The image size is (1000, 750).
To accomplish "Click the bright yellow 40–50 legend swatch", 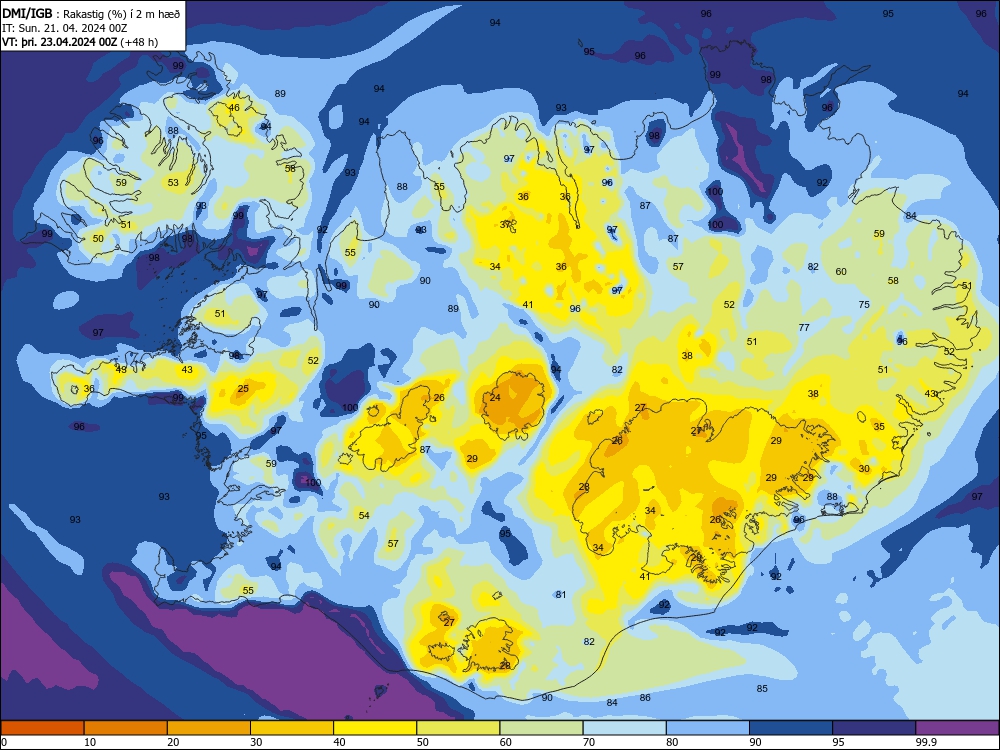I will tap(375, 728).
